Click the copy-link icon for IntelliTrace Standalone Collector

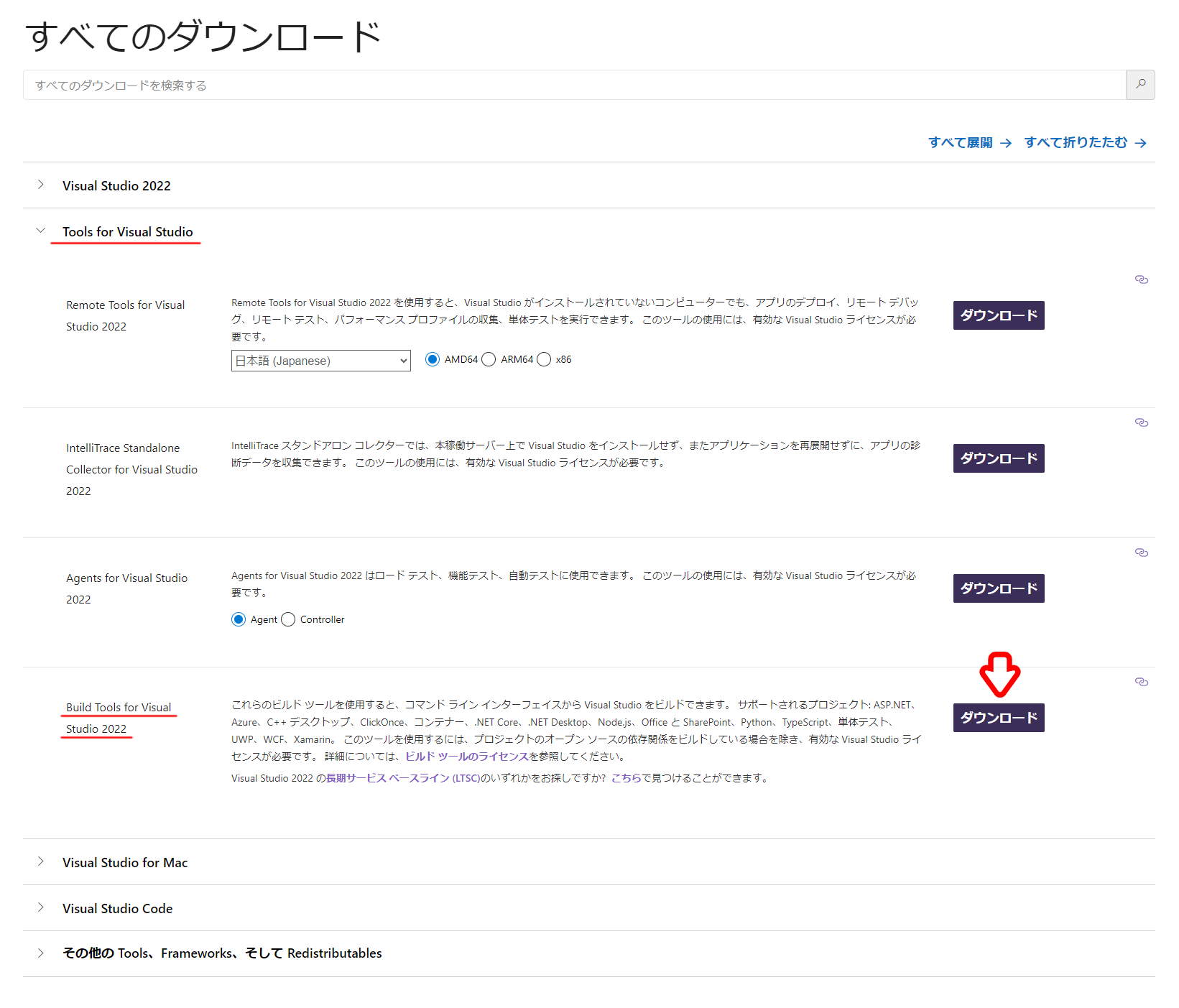1142,422
